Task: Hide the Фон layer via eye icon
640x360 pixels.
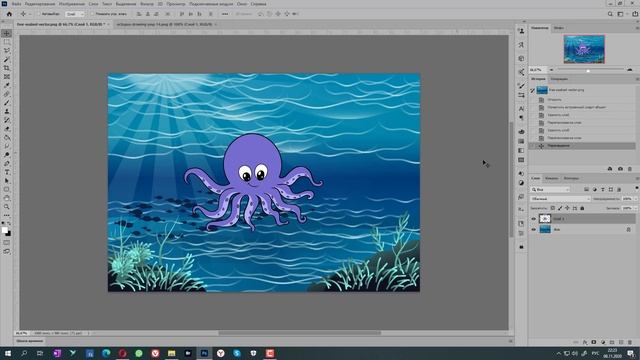Action: point(533,229)
